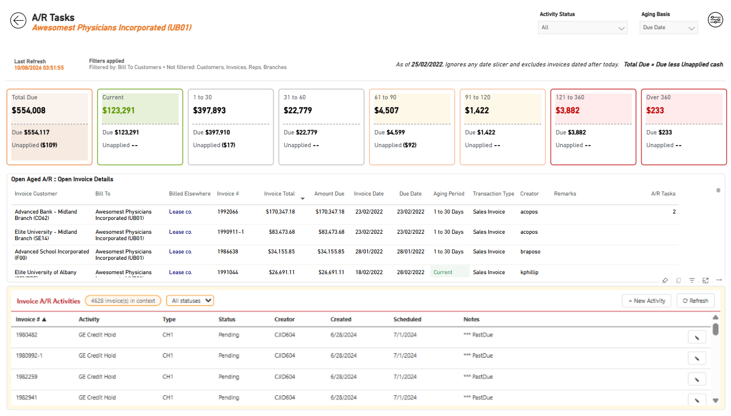Open the filters icon on the invoice table
The image size is (731, 416).
pyautogui.click(x=692, y=280)
